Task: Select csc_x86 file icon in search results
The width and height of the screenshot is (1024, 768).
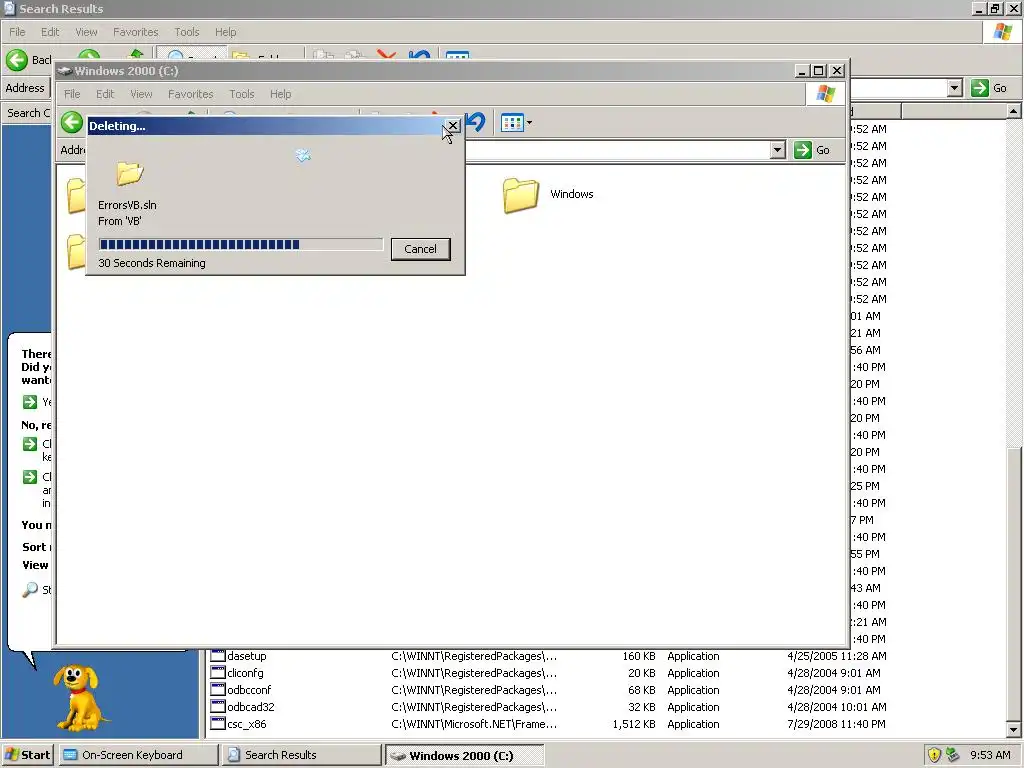Action: pos(217,724)
